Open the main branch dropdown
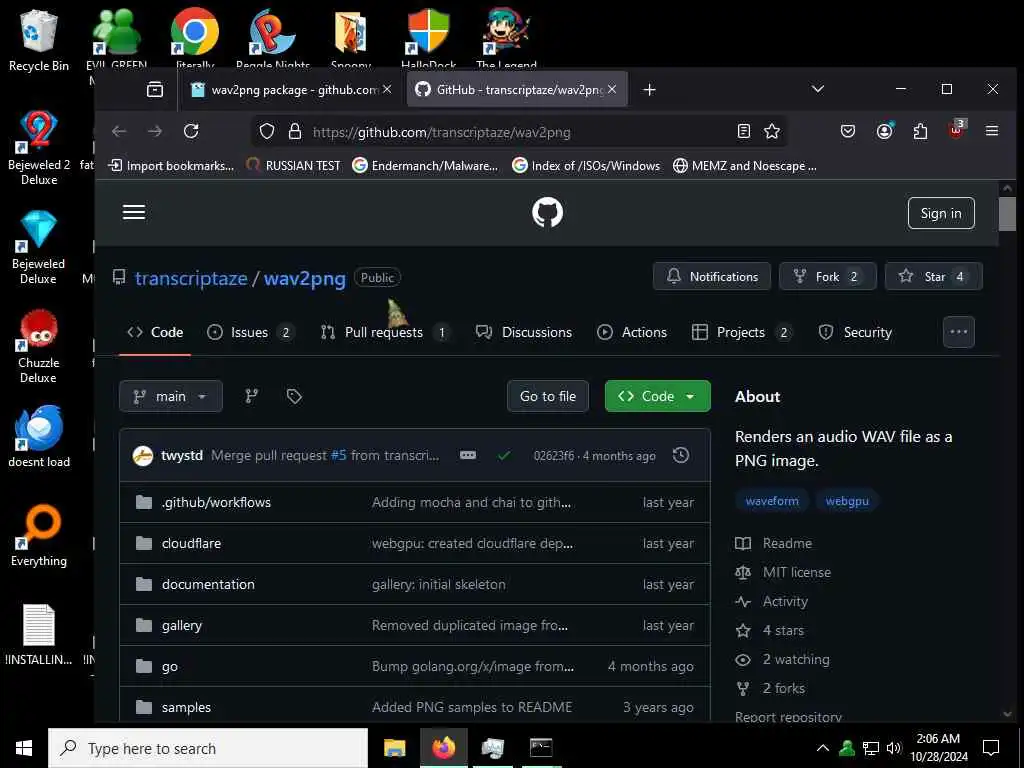Viewport: 1024px width, 768px height. click(170, 396)
